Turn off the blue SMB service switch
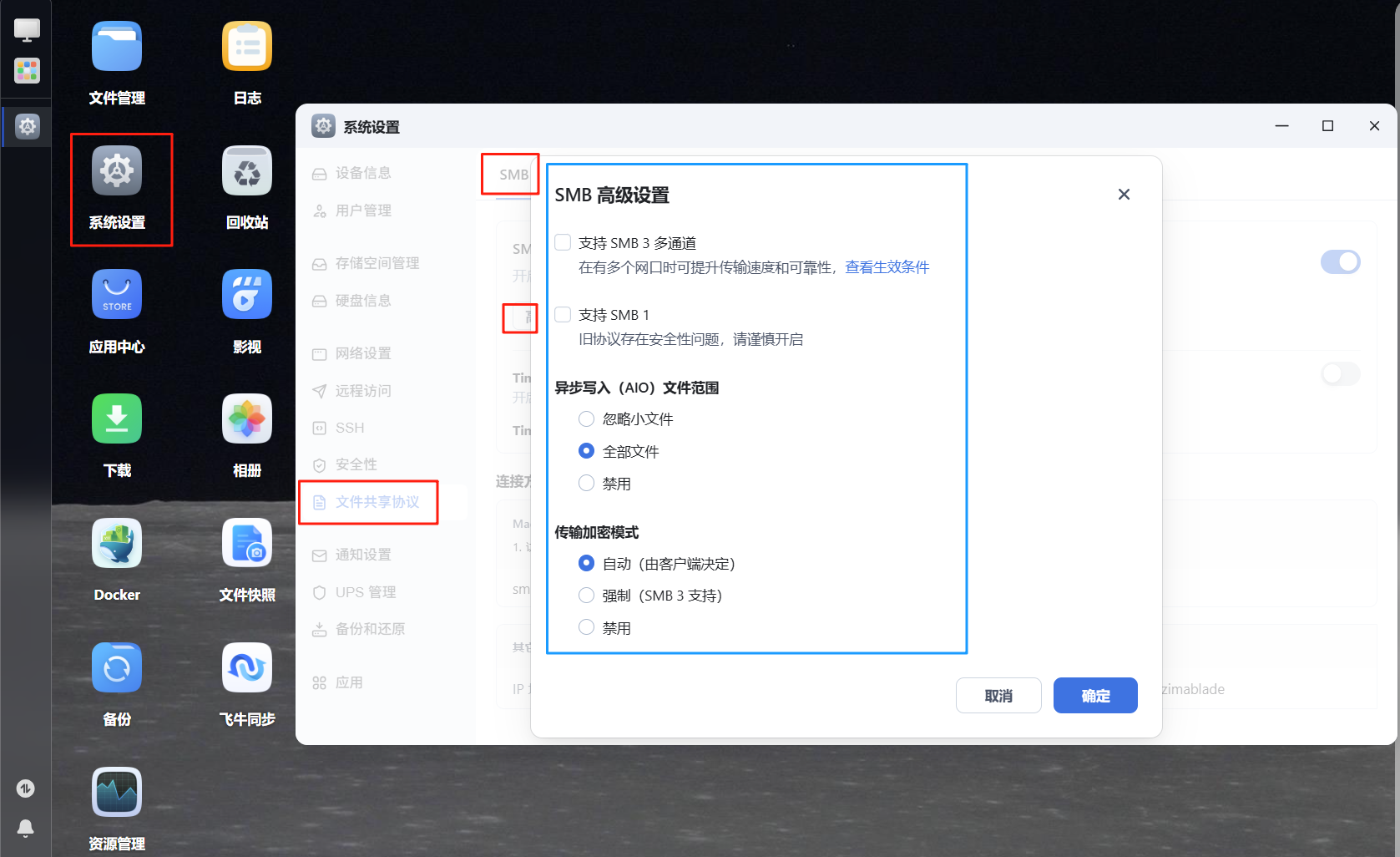1400x857 pixels. click(x=1340, y=261)
